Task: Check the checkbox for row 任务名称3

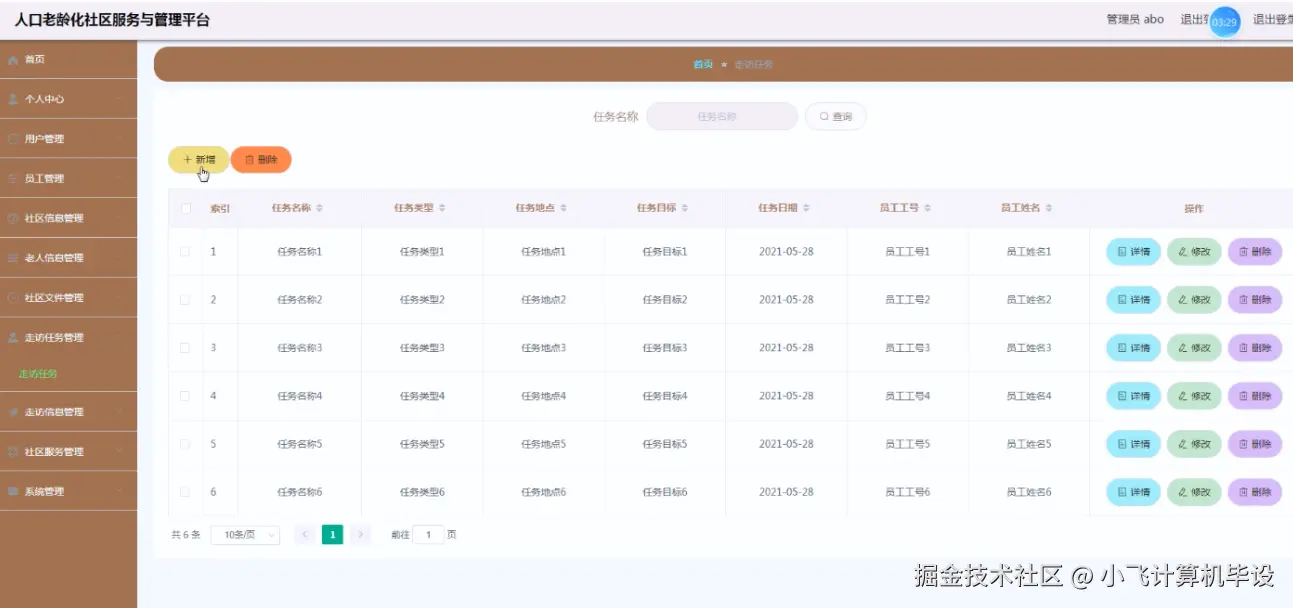Action: coord(185,348)
